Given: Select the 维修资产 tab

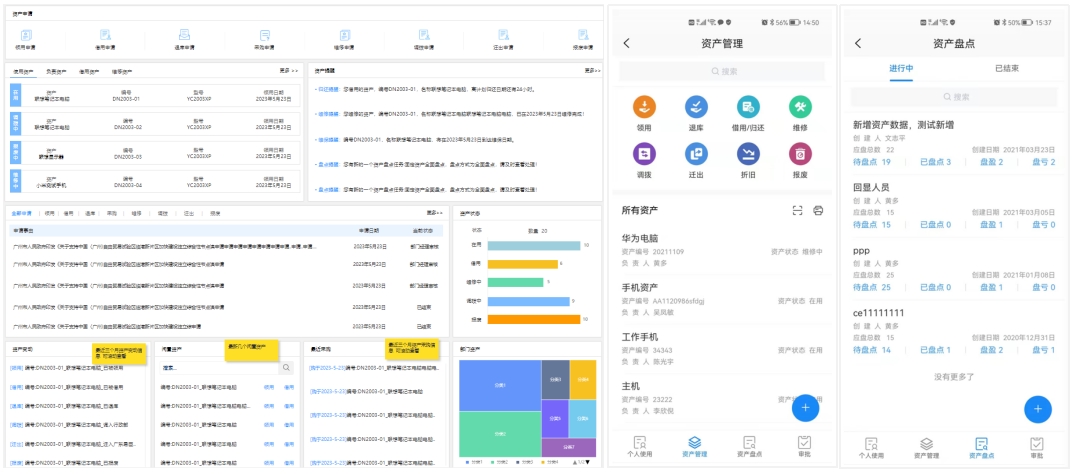Looking at the screenshot, I should (122, 71).
